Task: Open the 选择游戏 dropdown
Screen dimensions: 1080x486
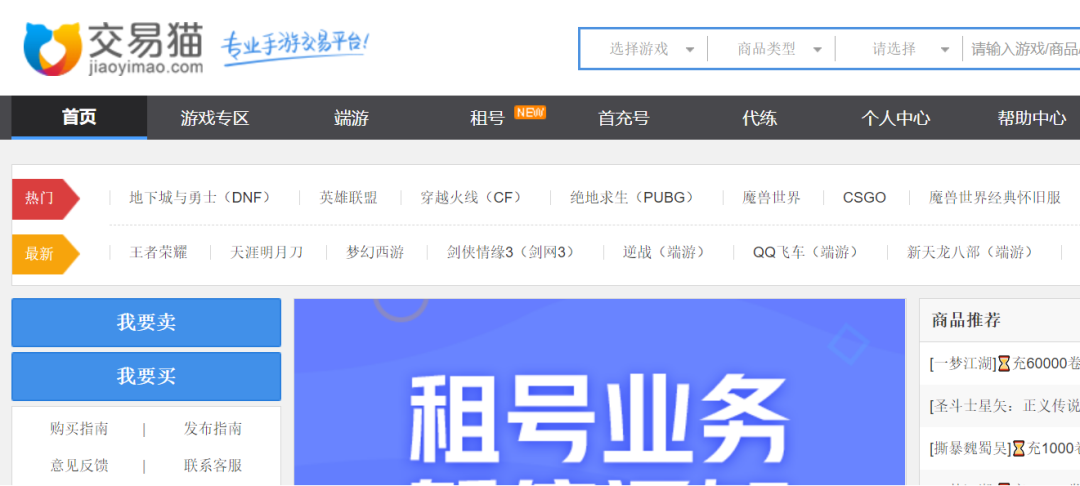Action: (x=650, y=50)
